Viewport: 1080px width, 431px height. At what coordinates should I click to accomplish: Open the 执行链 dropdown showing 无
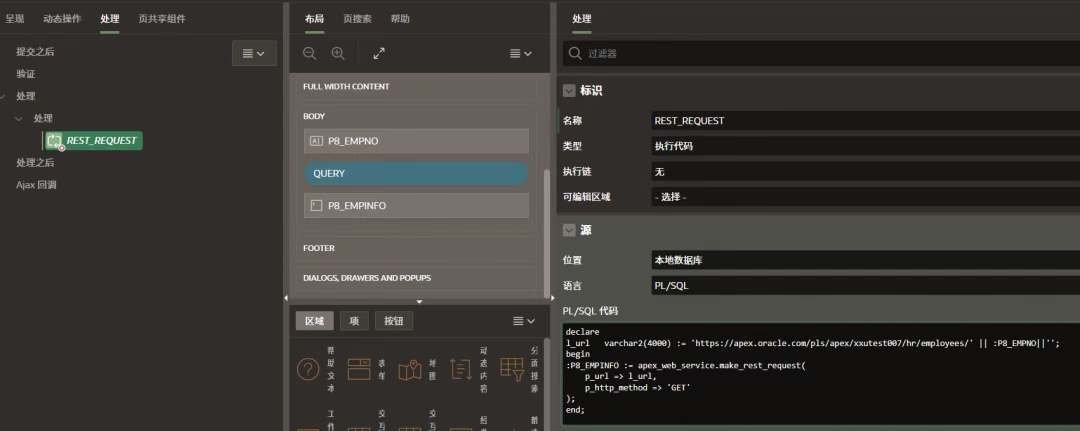pyautogui.click(x=866, y=171)
